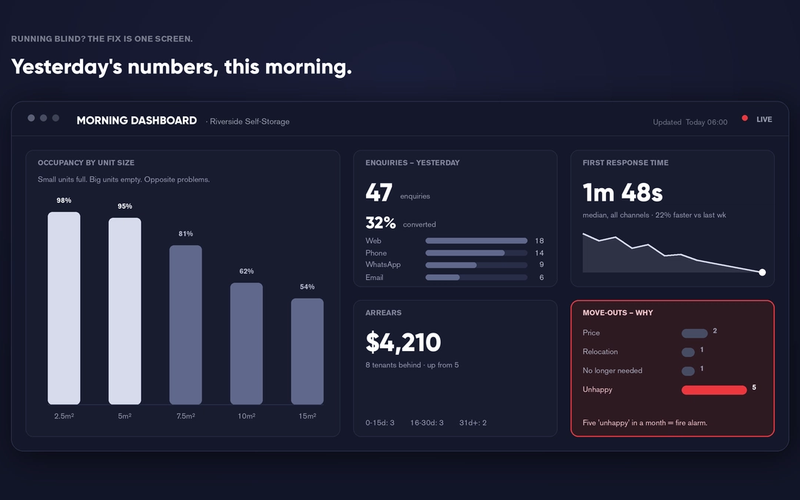Click the Web enquiries progress bar
The image size is (800, 500).
pos(477,241)
